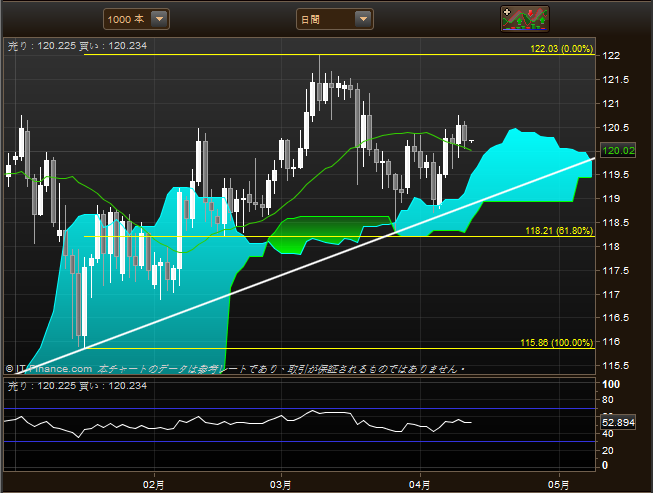
Task: Click the arrow beside 日間
Action: coord(363,19)
